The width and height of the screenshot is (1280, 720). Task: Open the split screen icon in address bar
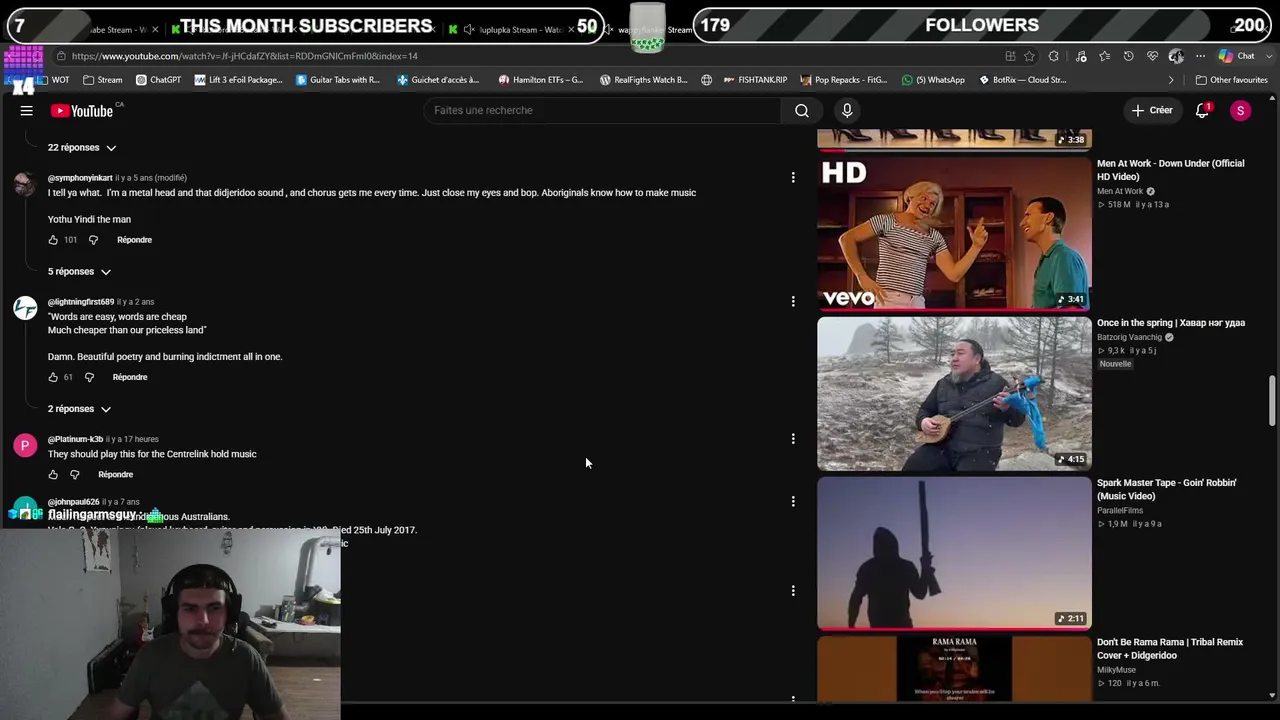pyautogui.click(x=1010, y=56)
